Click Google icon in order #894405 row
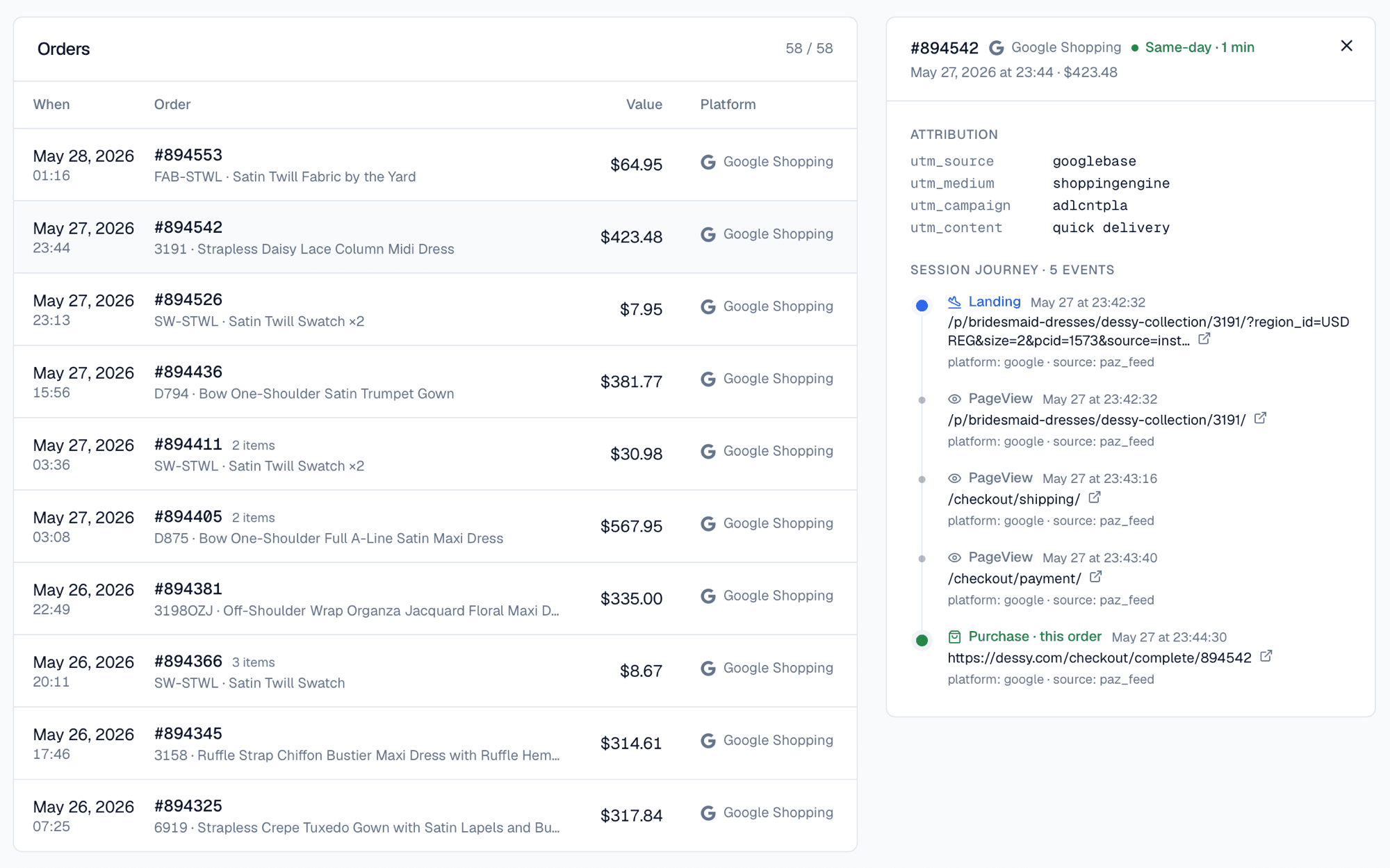Viewport: 1390px width, 868px height. tap(708, 523)
